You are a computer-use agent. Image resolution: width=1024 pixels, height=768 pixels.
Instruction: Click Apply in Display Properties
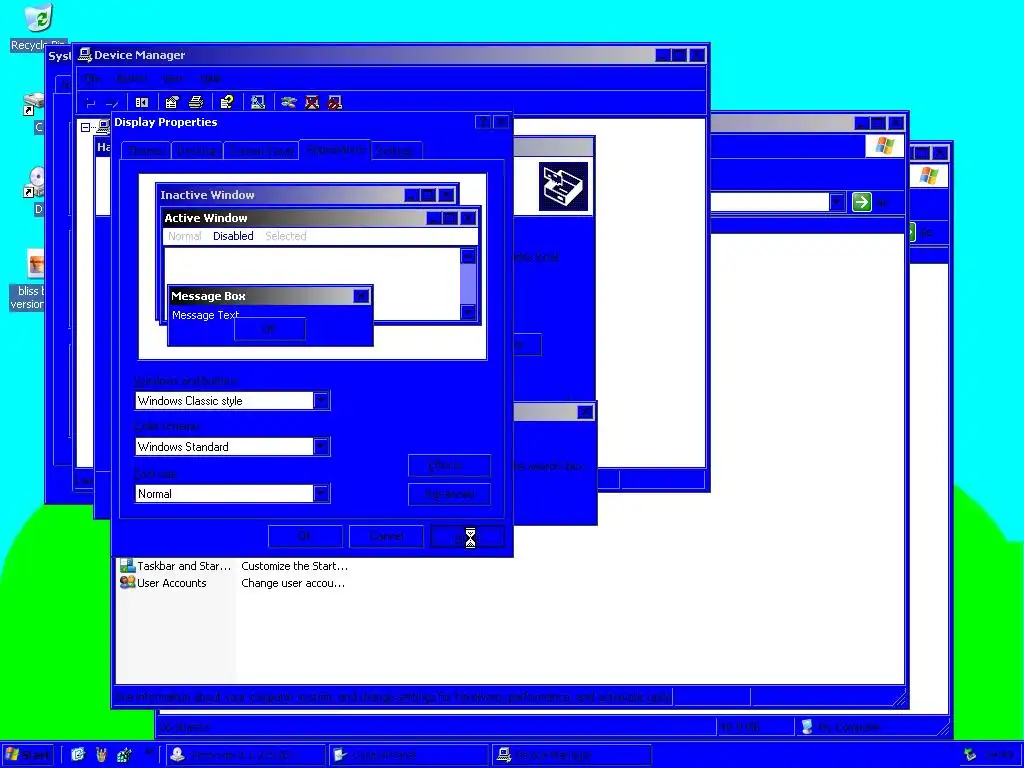click(x=468, y=536)
